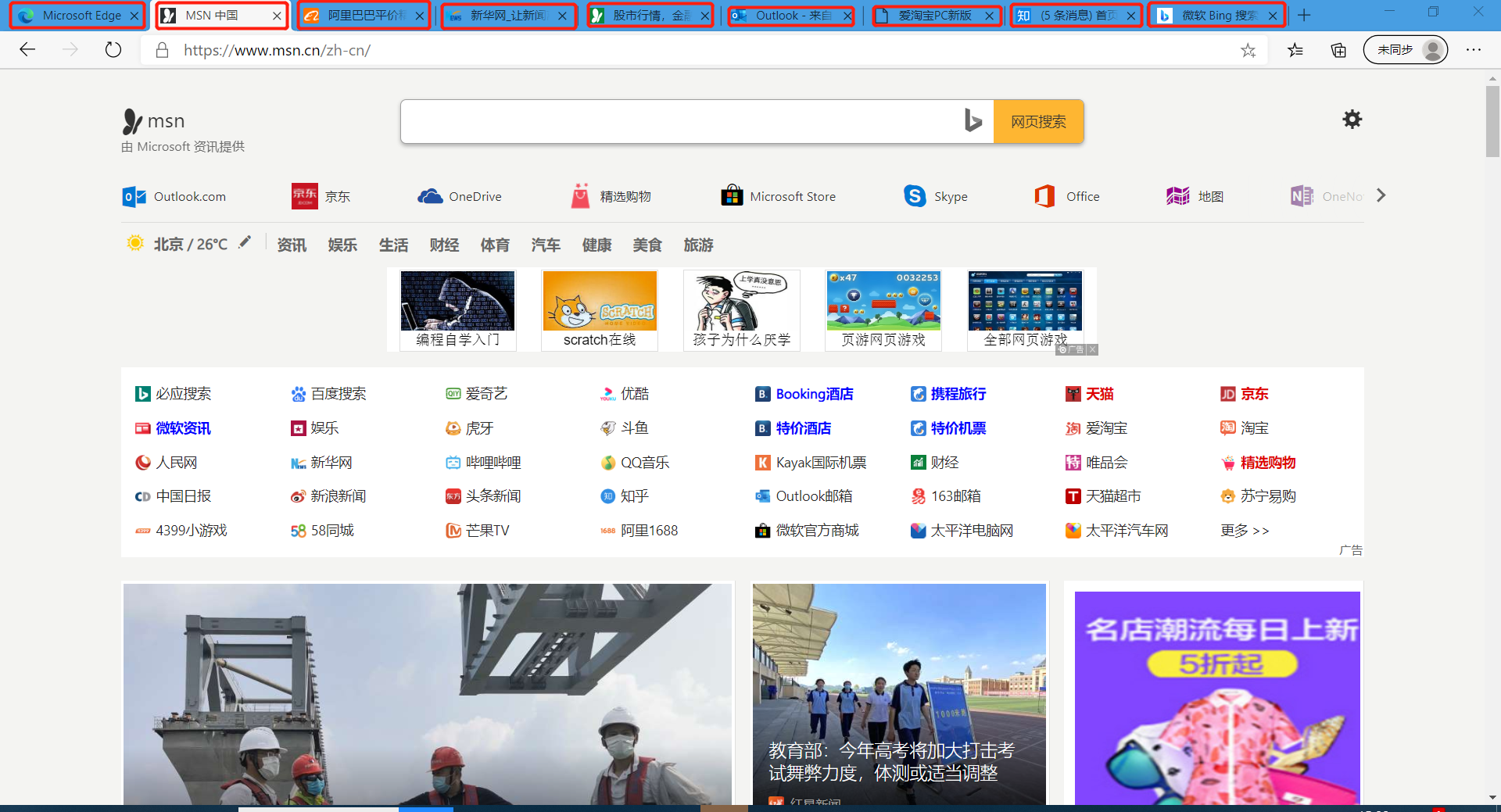Open the 更多 >> link

tap(1245, 531)
